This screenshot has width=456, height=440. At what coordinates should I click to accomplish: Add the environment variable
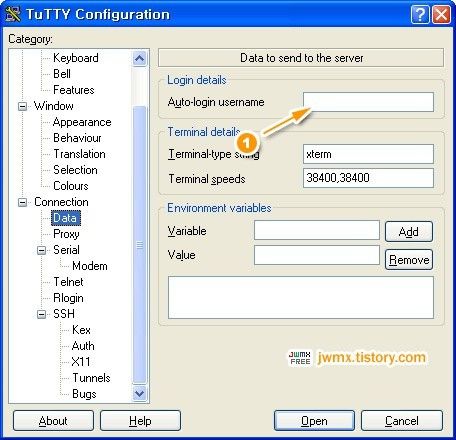(409, 231)
